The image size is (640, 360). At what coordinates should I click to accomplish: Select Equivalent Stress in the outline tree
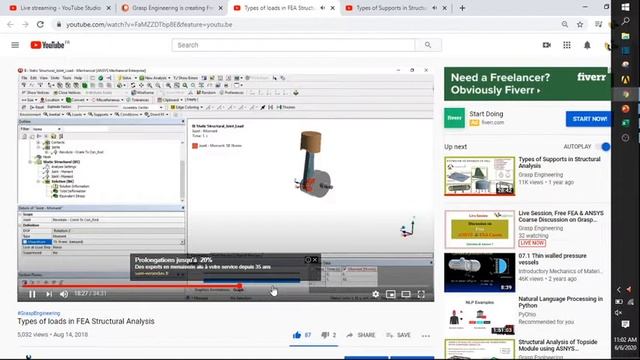72,196
